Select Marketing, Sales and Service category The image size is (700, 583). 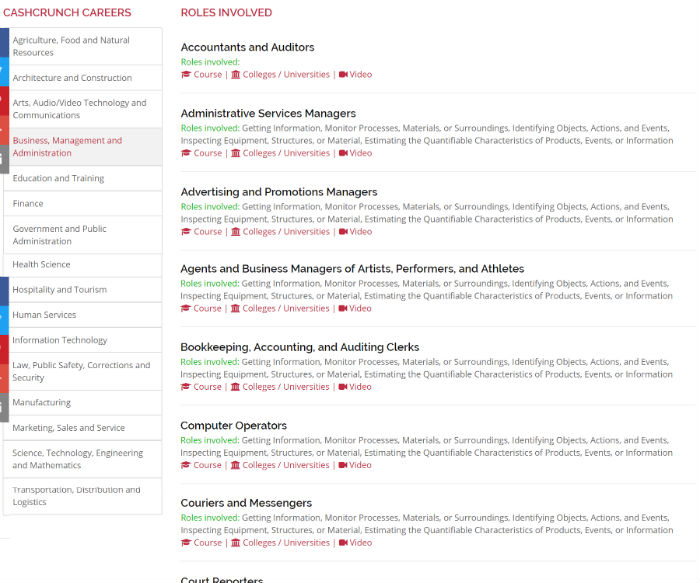(x=83, y=428)
